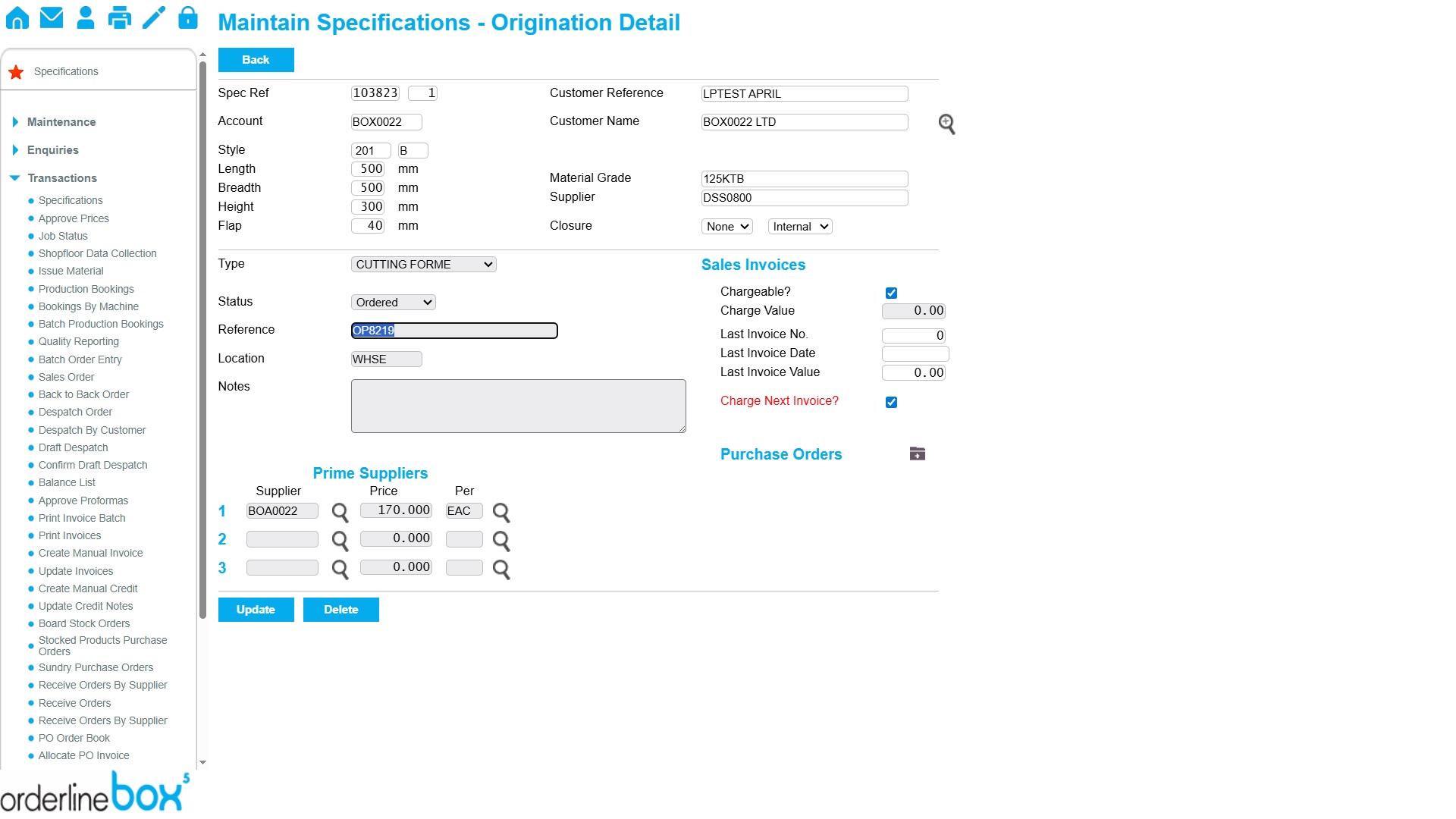Open the Type dropdown showing CUTTING FORME
Viewport: 1456px width, 819px height.
pos(423,265)
